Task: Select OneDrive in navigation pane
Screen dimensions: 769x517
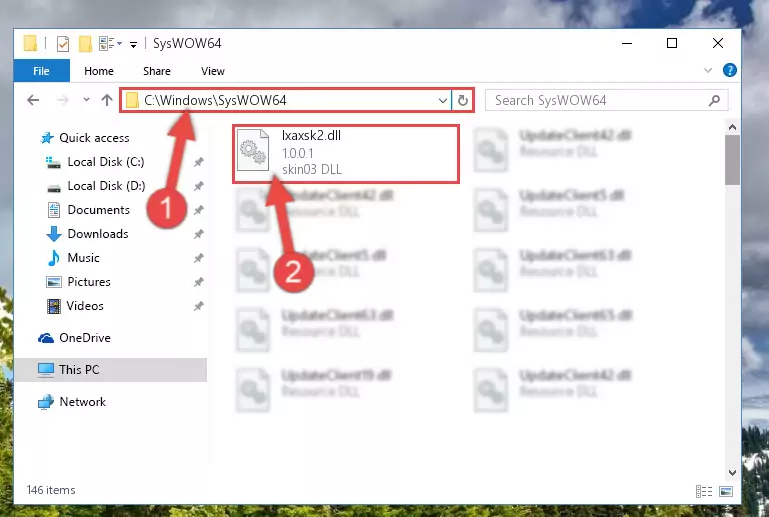Action: pos(84,338)
